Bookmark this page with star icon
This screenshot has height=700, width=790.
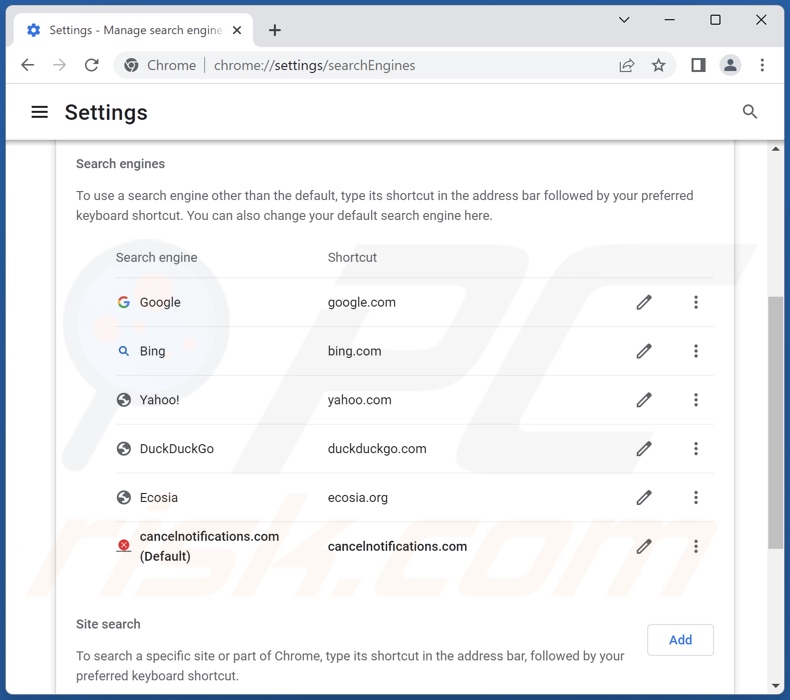(x=658, y=65)
